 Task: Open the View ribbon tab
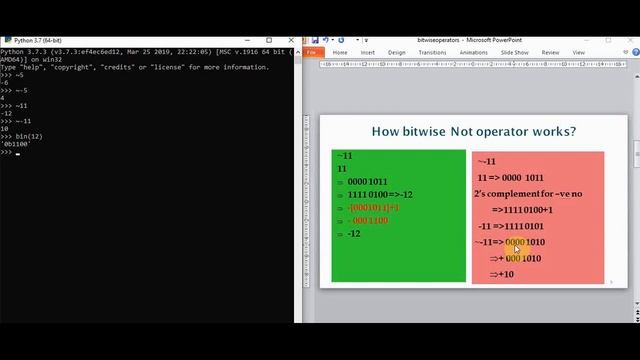click(x=579, y=53)
